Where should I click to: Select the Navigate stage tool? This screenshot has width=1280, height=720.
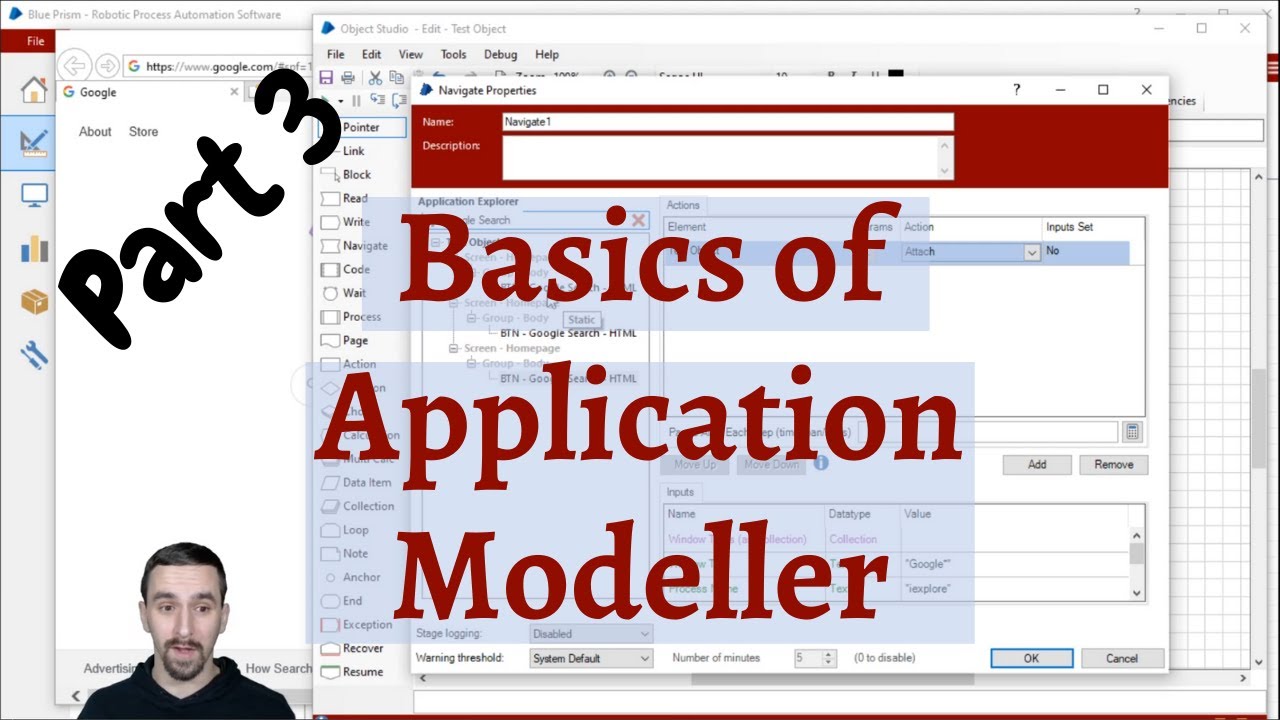point(354,246)
